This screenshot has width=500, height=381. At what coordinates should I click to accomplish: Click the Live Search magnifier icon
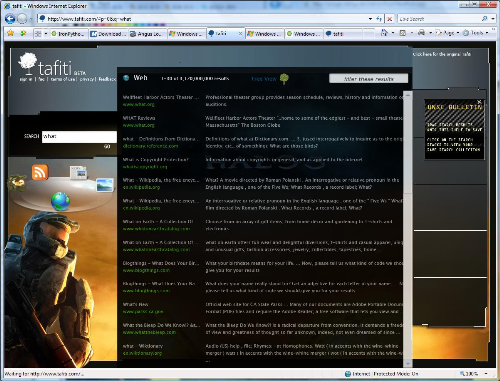click(485, 19)
